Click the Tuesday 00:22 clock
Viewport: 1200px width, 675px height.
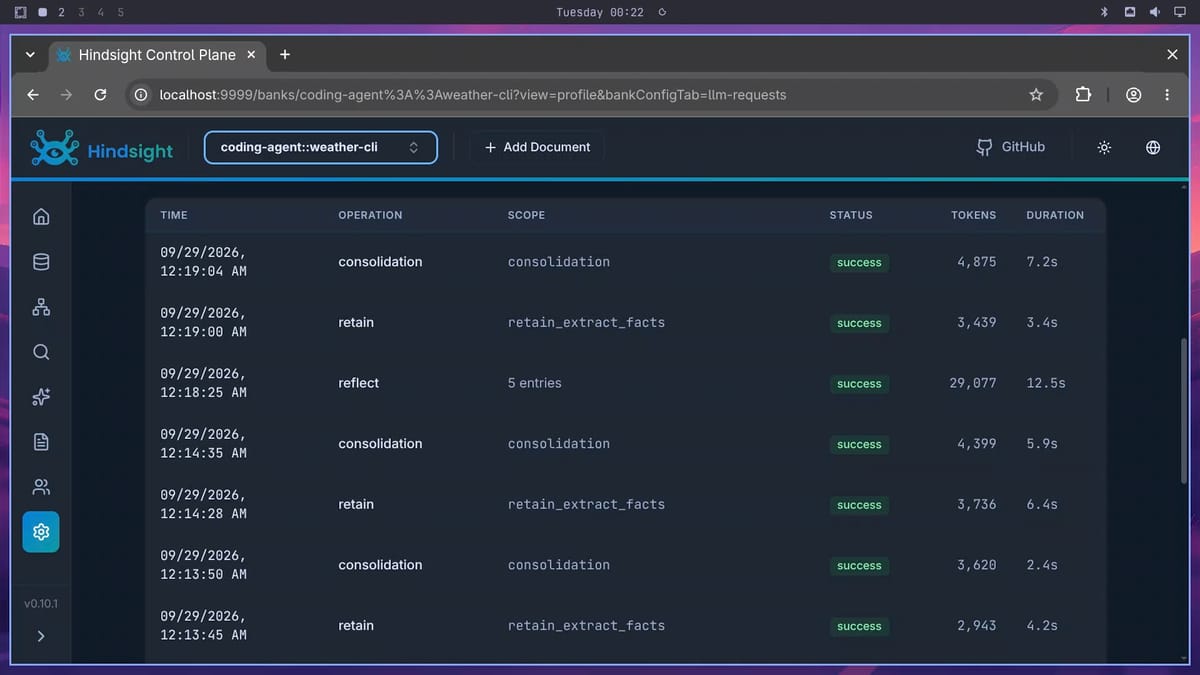[x=600, y=12]
